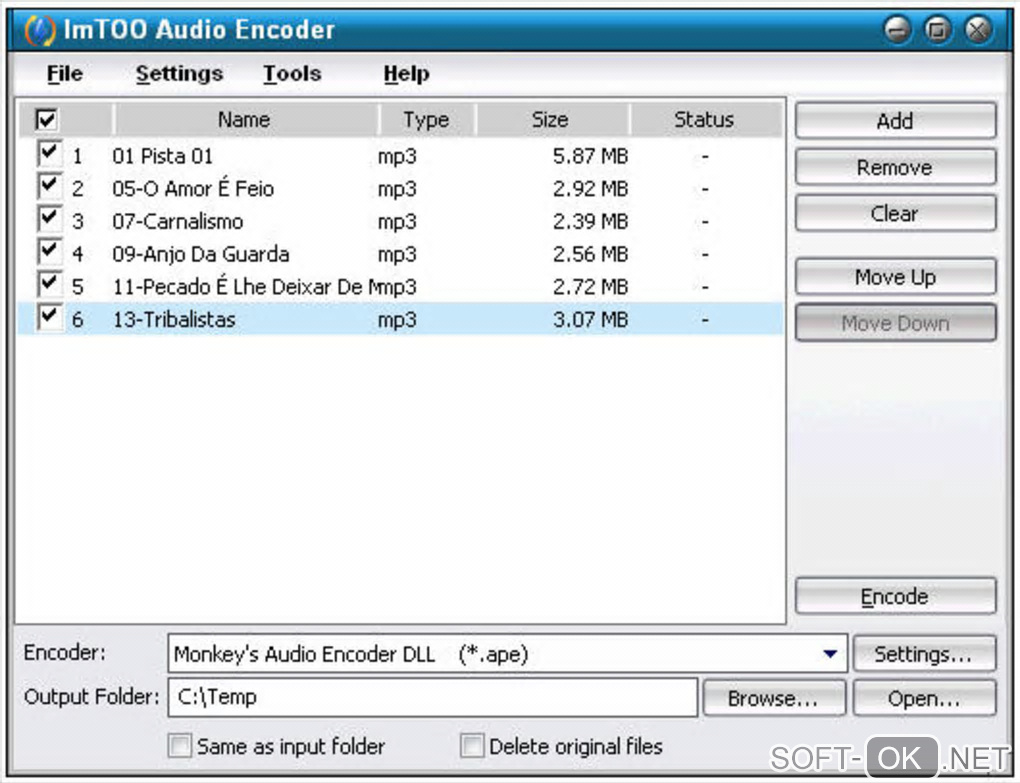Image resolution: width=1020 pixels, height=783 pixels.
Task: Click the 3.07 MB size cell
Action: (x=591, y=319)
